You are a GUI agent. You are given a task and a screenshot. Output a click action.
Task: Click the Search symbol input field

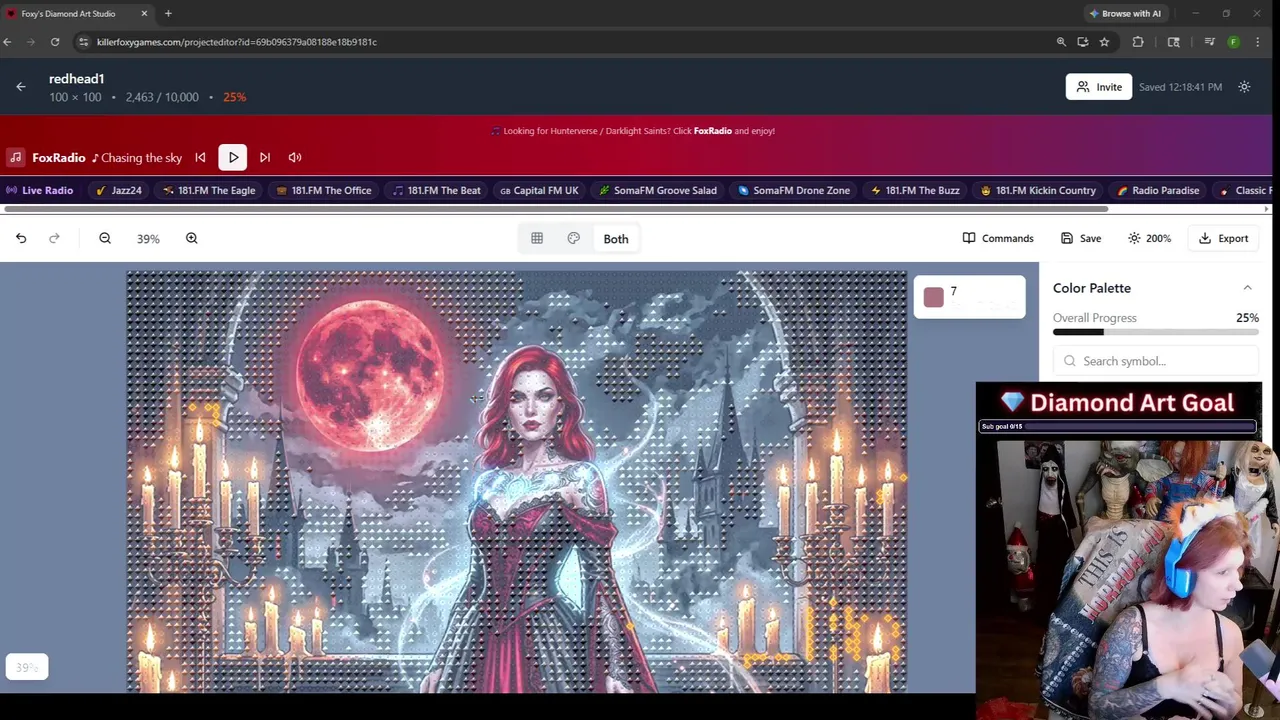1156,361
